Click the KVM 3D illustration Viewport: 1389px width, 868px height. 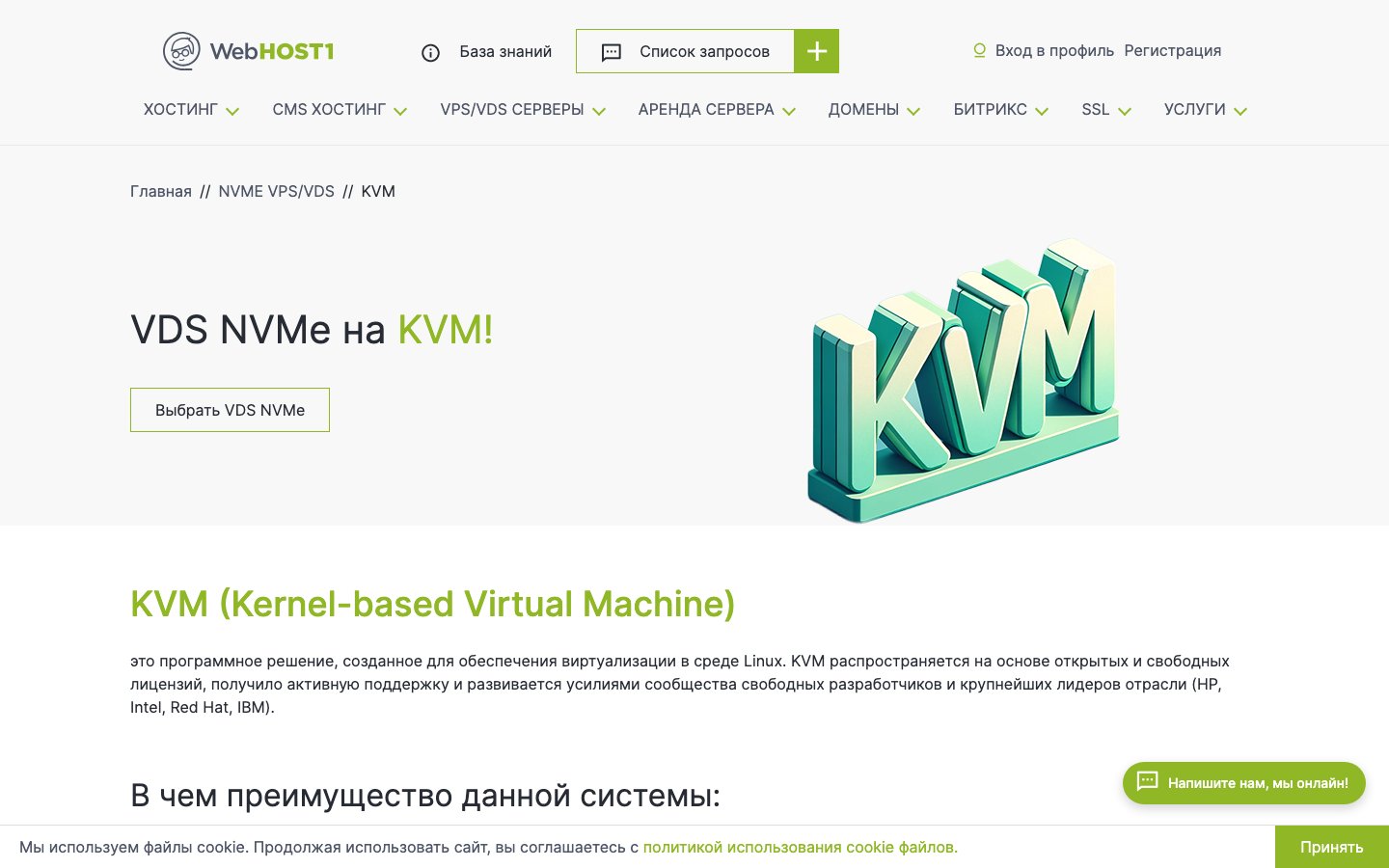click(x=963, y=381)
